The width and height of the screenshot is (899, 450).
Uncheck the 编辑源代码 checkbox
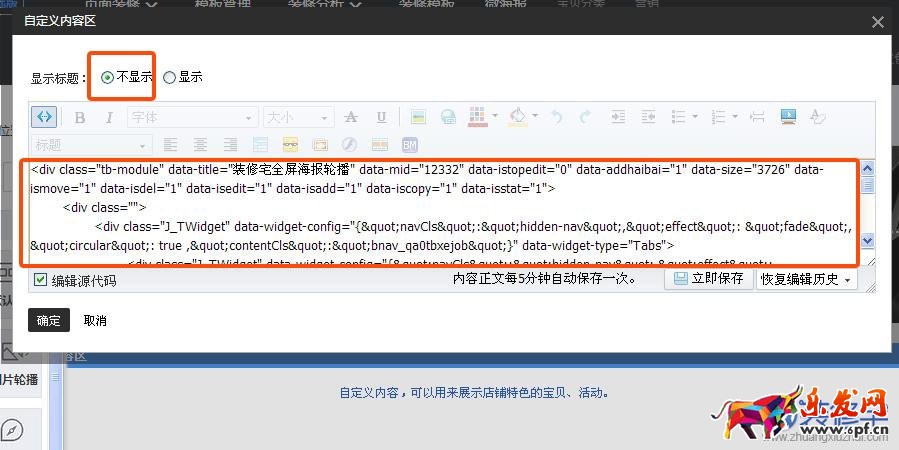[40, 280]
